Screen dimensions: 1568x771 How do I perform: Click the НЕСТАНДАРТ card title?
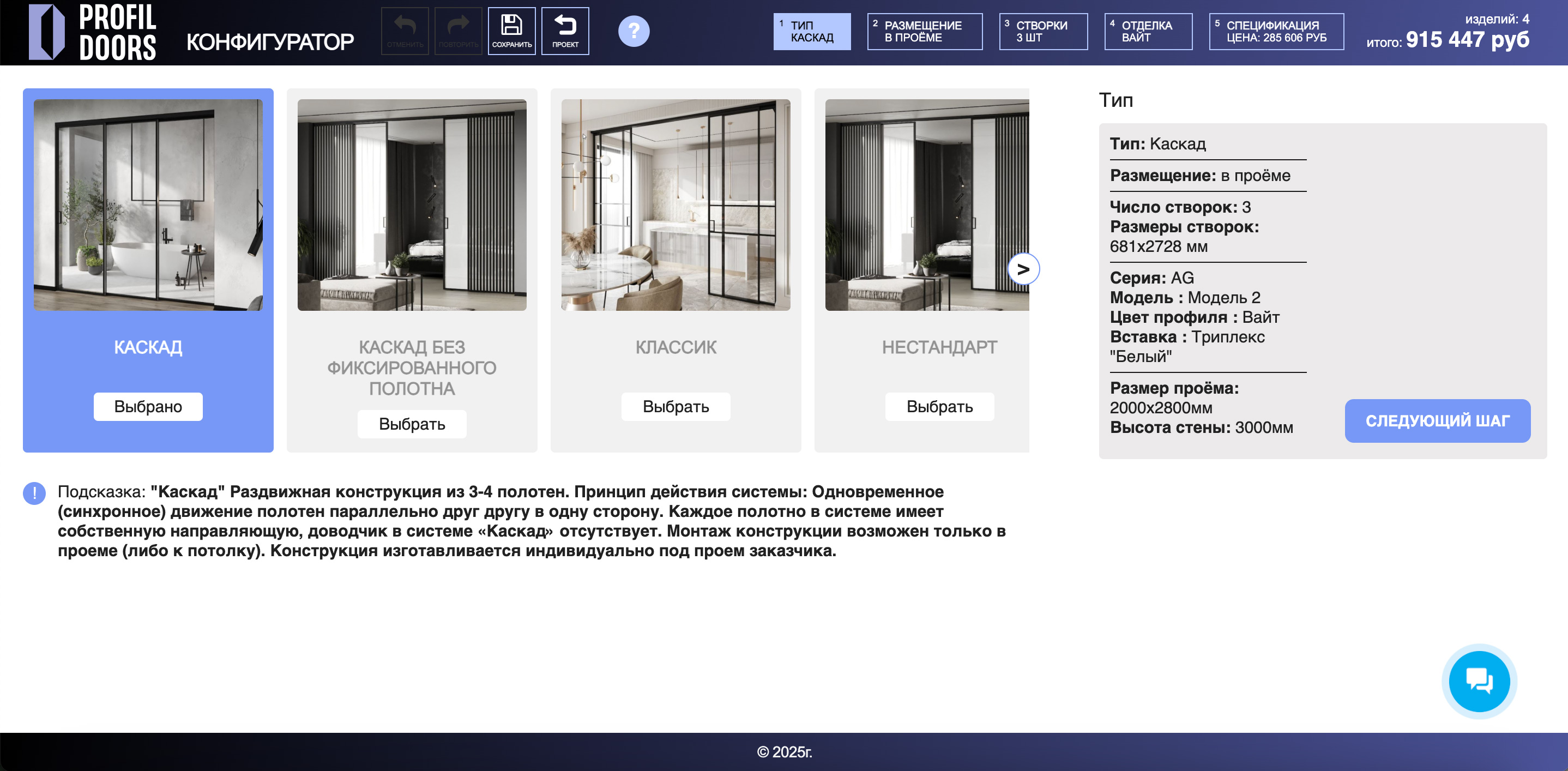pyautogui.click(x=940, y=347)
